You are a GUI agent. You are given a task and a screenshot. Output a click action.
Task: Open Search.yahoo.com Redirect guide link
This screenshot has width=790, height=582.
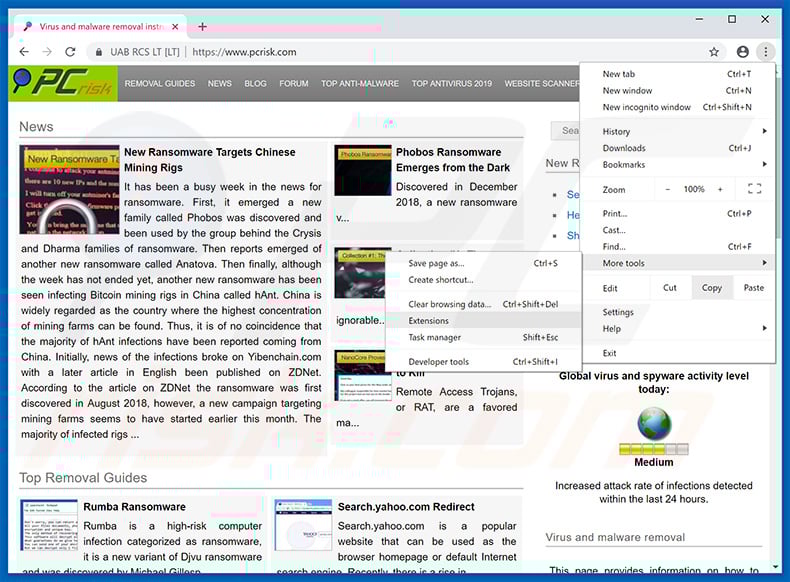[406, 507]
